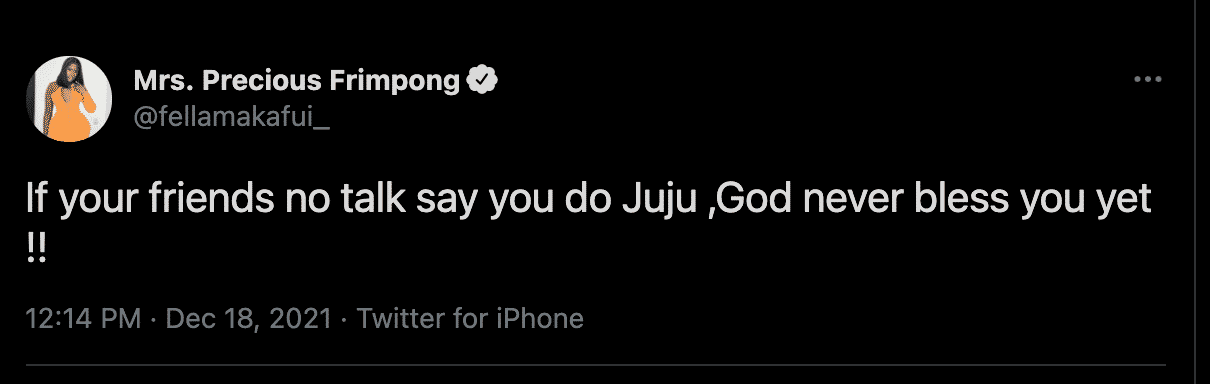Click the Twitter for iPhone source label
The image size is (1210, 384).
[x=470, y=319]
